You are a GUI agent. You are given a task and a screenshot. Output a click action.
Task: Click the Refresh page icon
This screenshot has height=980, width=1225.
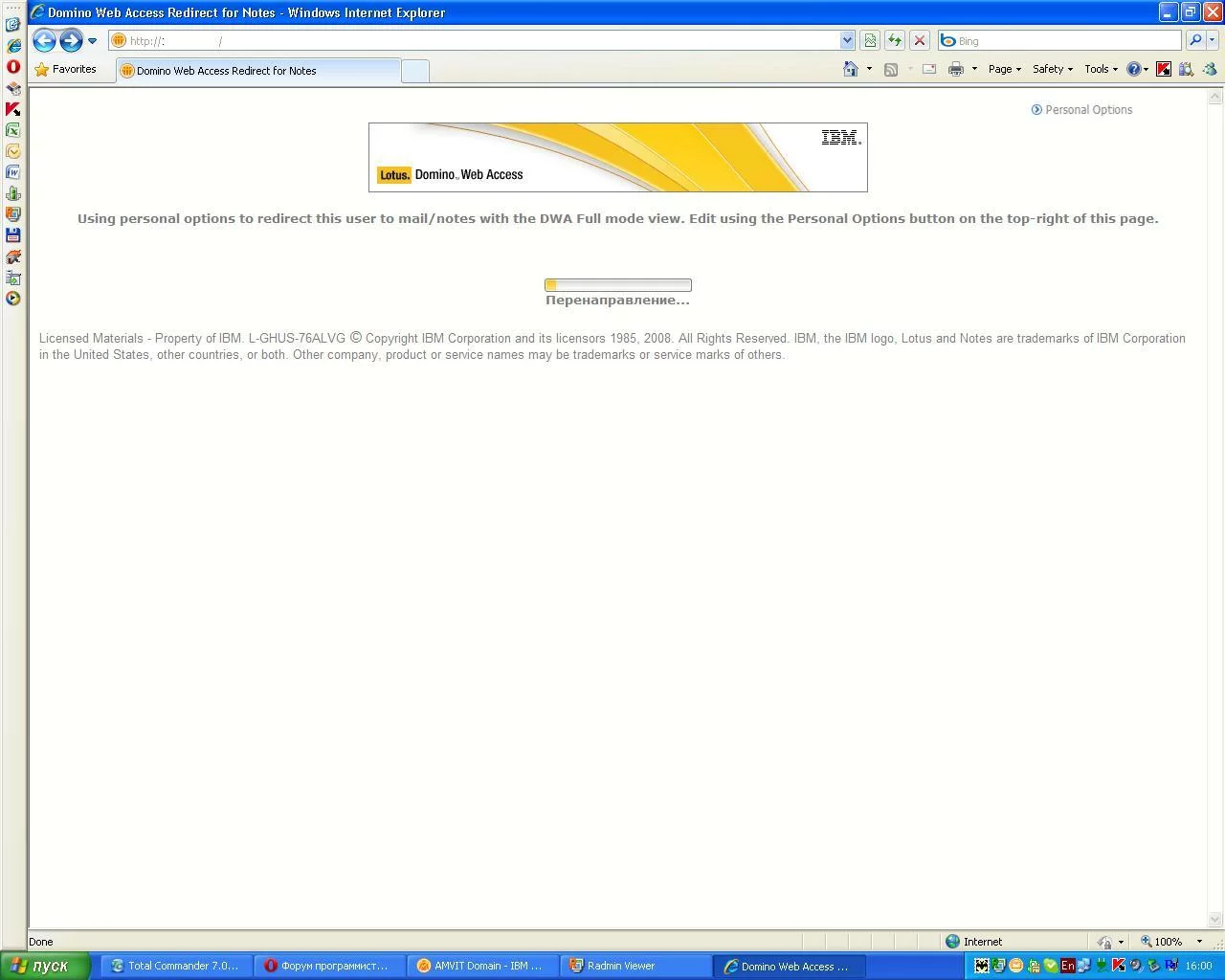(x=894, y=40)
